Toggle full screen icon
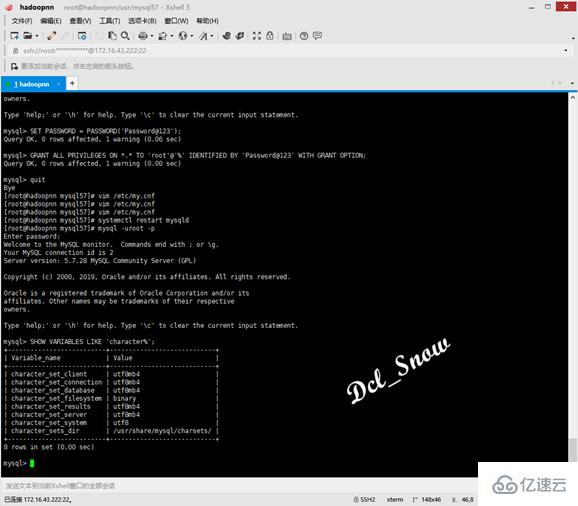Screen dimensions: 578x506 click(x=257, y=35)
